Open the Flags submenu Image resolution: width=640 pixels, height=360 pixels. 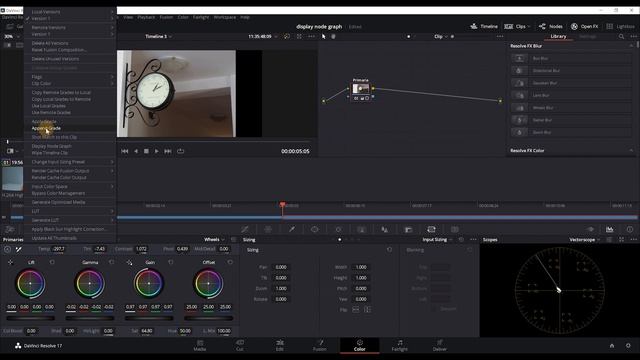70,77
